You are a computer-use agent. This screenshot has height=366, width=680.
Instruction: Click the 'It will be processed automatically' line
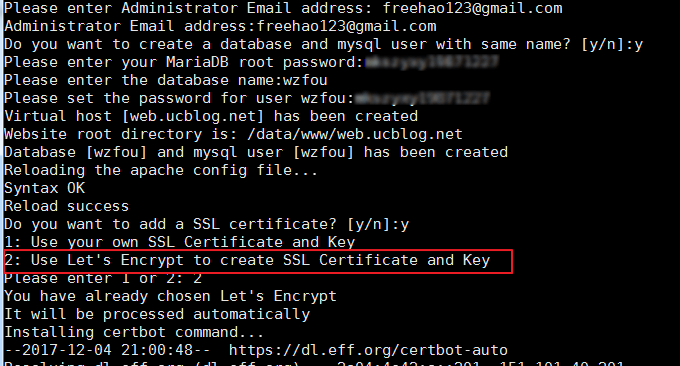tap(157, 314)
